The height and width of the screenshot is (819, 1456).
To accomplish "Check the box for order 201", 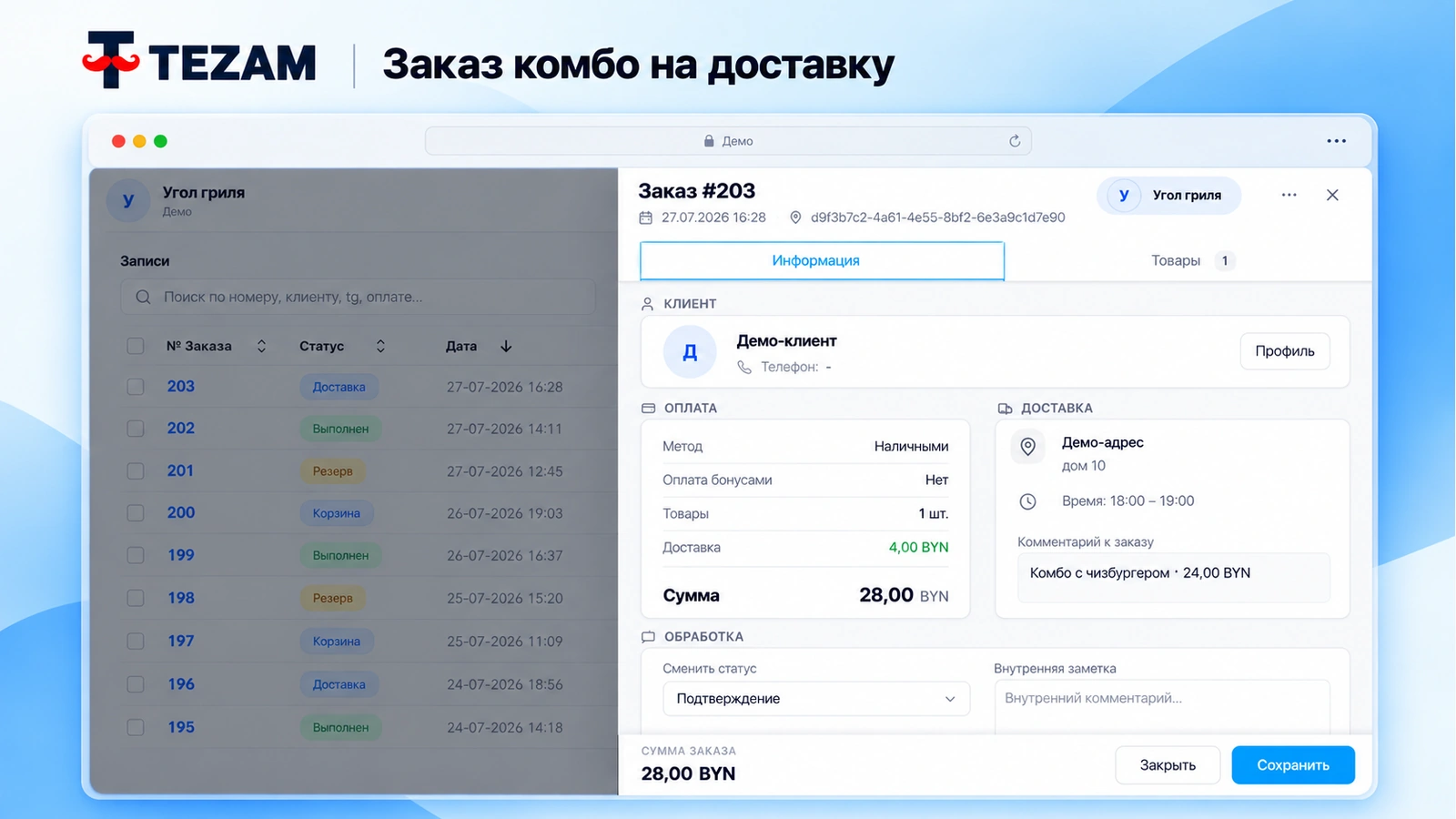I will click(136, 471).
